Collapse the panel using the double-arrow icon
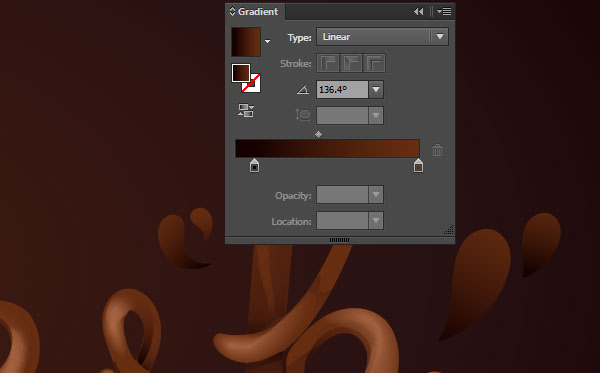The width and height of the screenshot is (600, 373). [419, 12]
